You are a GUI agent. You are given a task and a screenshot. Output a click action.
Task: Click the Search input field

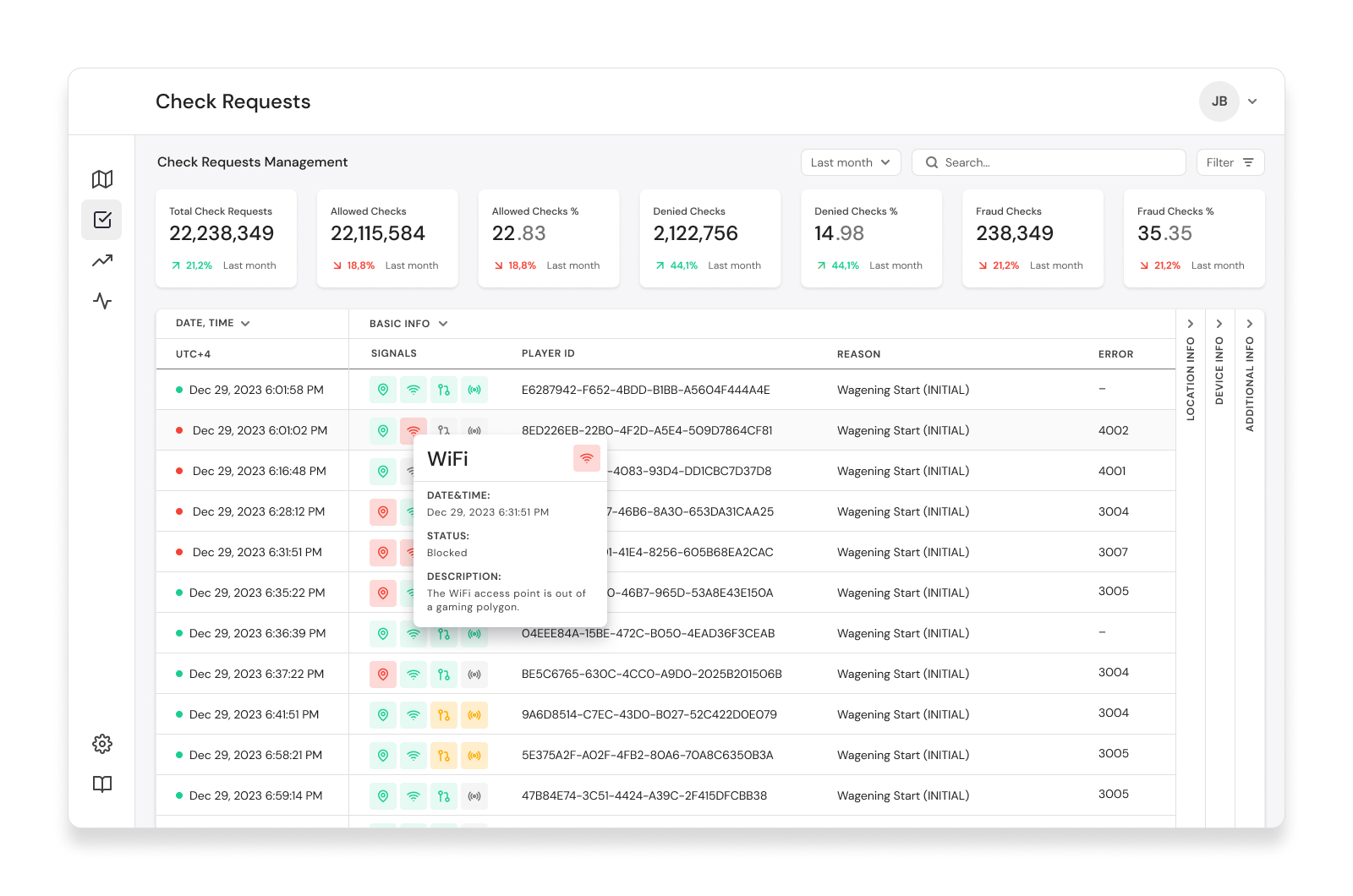[1049, 162]
